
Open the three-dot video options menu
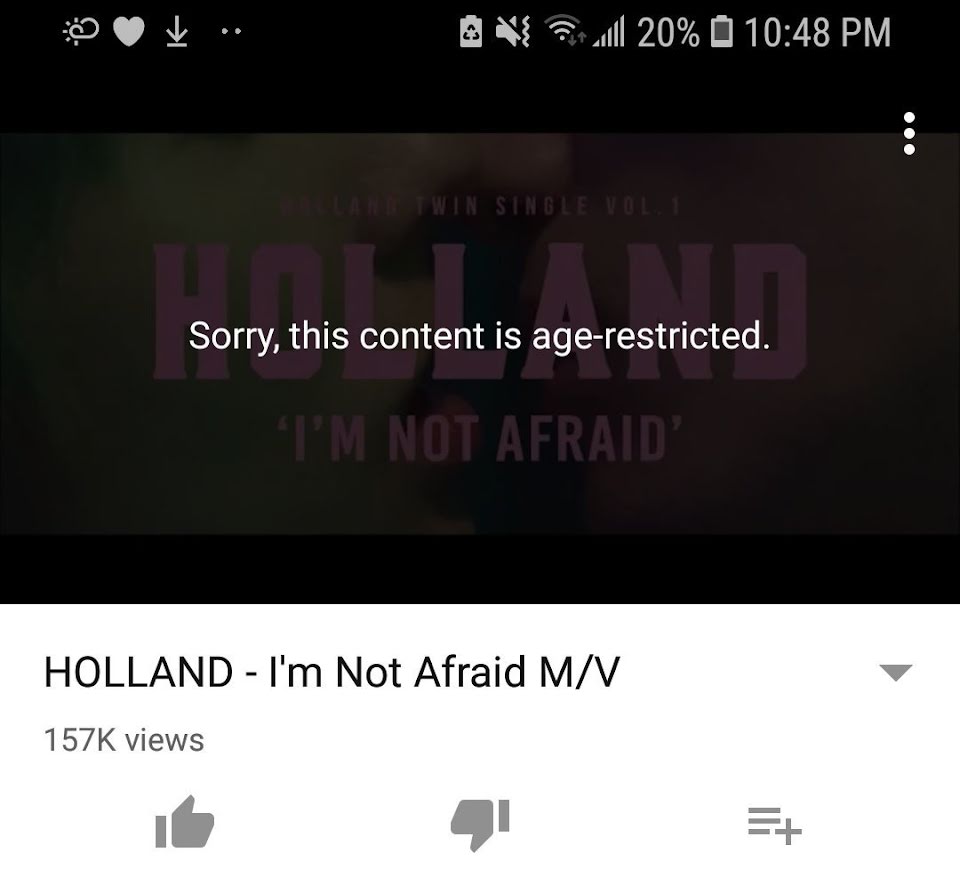(x=909, y=134)
